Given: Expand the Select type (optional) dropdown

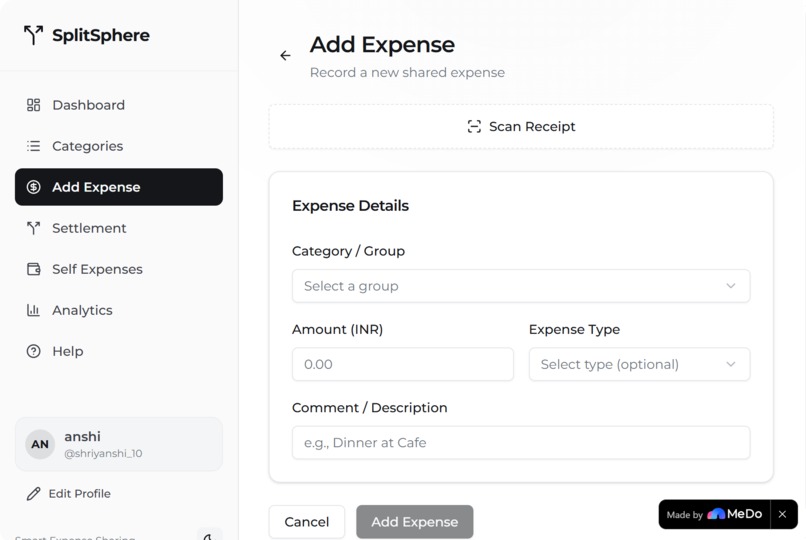Looking at the screenshot, I should click(639, 364).
